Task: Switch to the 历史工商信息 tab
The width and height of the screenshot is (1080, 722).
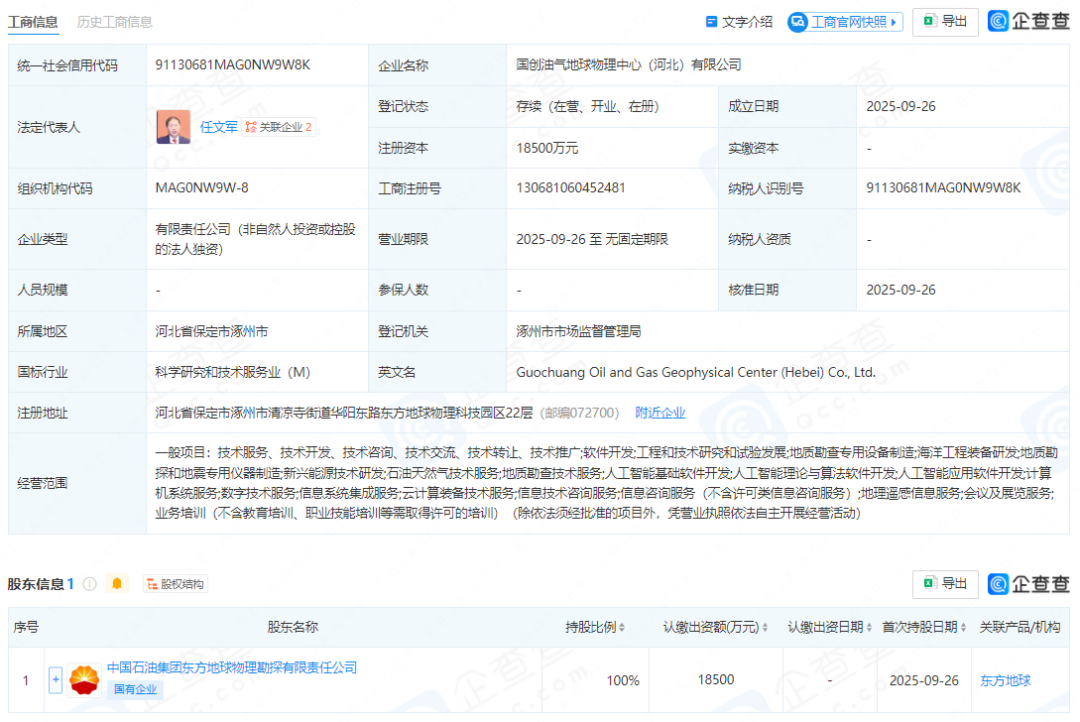Action: (115, 22)
